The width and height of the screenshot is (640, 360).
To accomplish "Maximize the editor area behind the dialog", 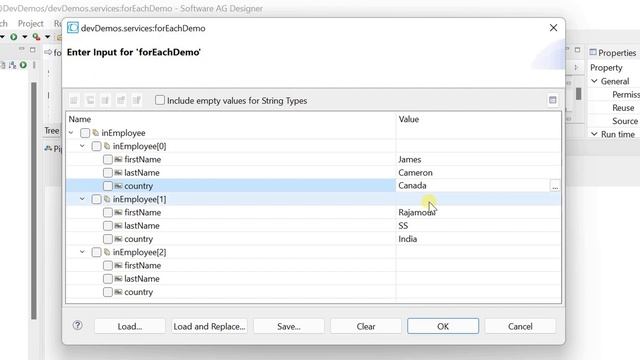I will tap(577, 50).
